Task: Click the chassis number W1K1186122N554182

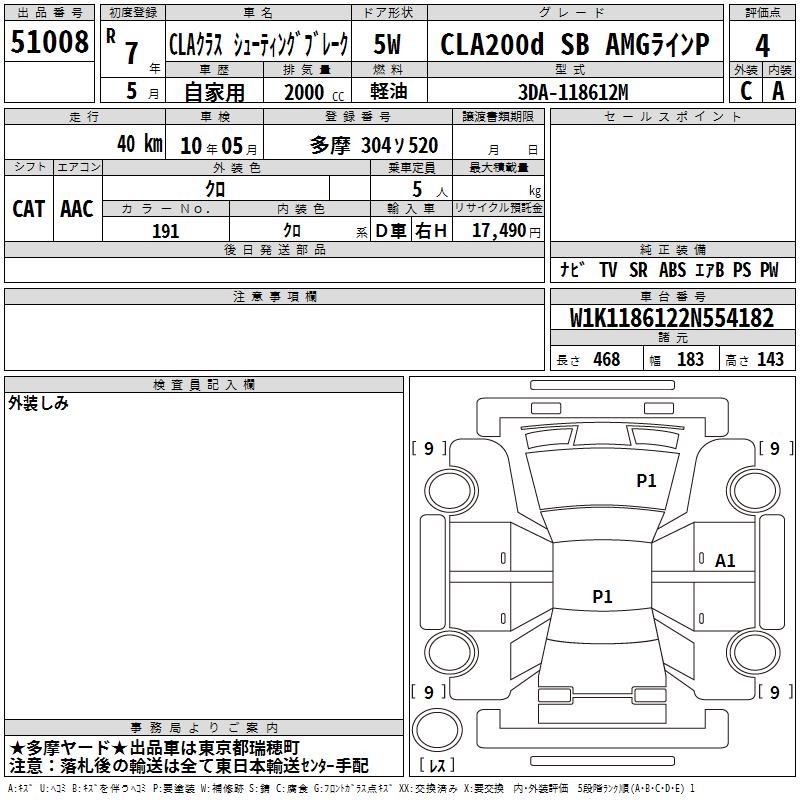Action: coord(672,318)
